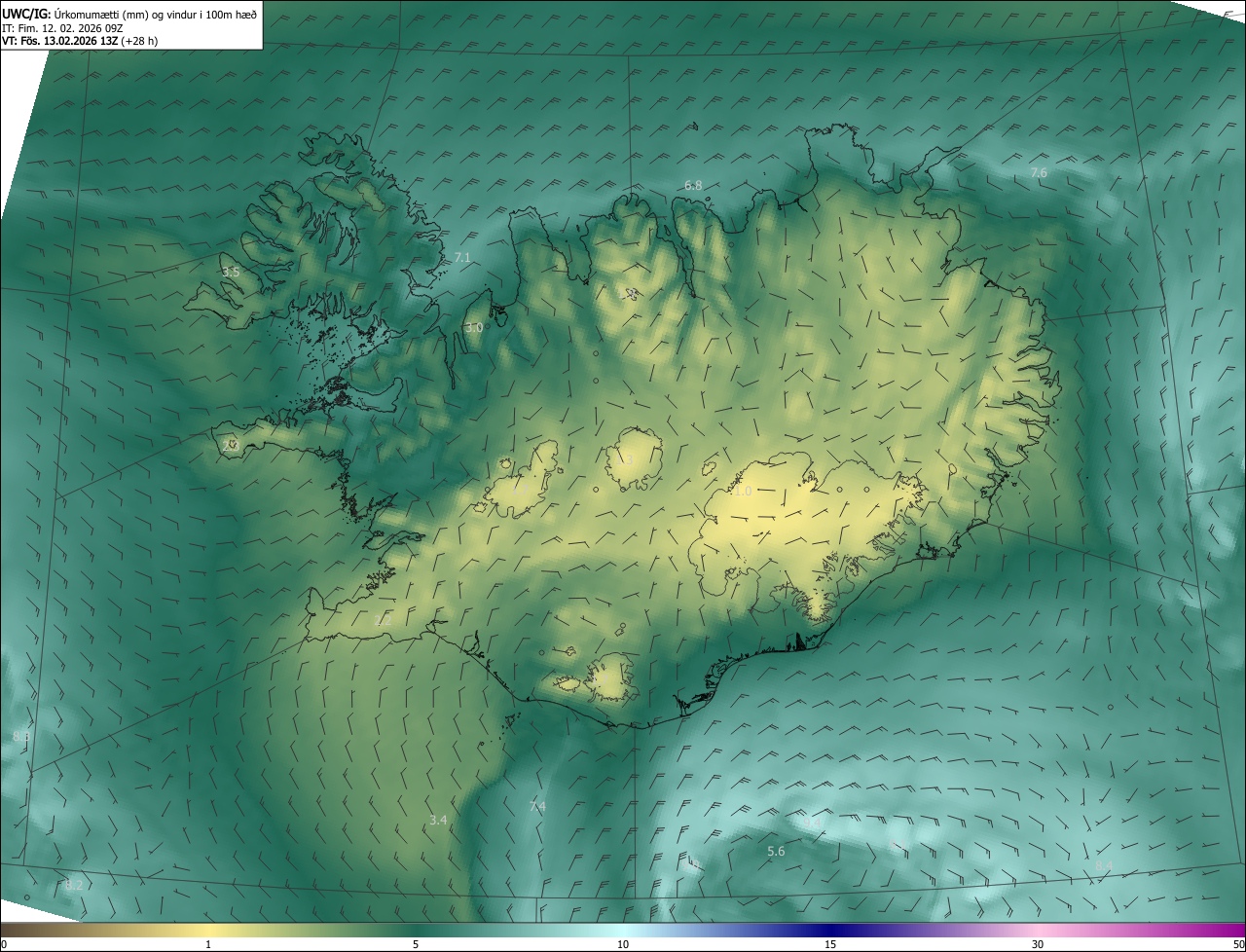This screenshot has width=1246, height=952.
Task: Click the '6.8' value label north of Iceland
Action: coord(693,185)
